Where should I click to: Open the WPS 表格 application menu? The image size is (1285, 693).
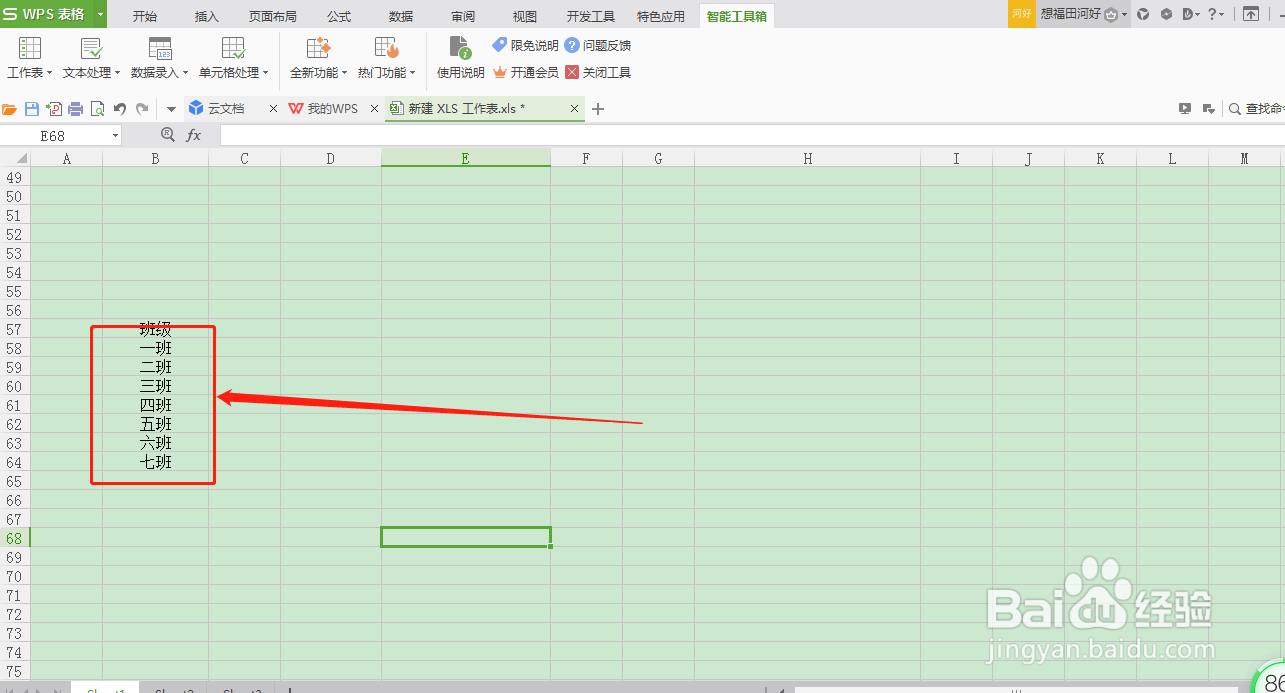point(47,14)
